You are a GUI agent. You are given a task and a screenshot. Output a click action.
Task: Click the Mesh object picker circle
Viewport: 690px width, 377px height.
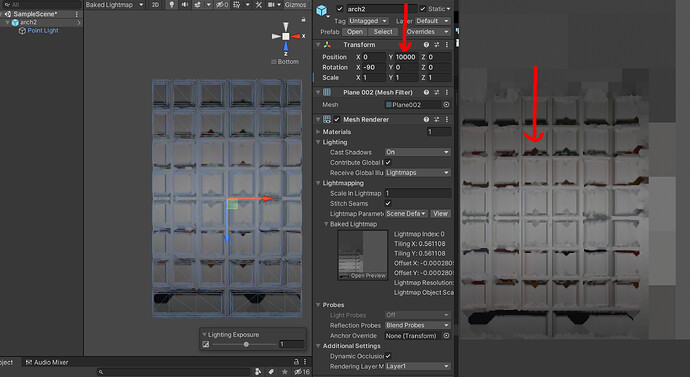coord(446,105)
